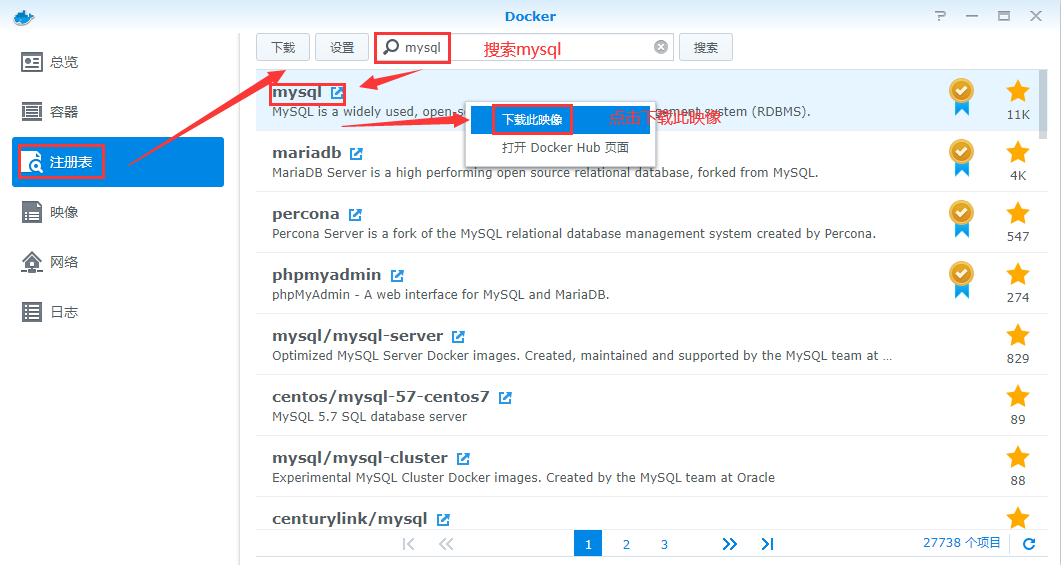The image size is (1061, 565).
Task: Open the 日志 sidebar section
Action: 64,312
